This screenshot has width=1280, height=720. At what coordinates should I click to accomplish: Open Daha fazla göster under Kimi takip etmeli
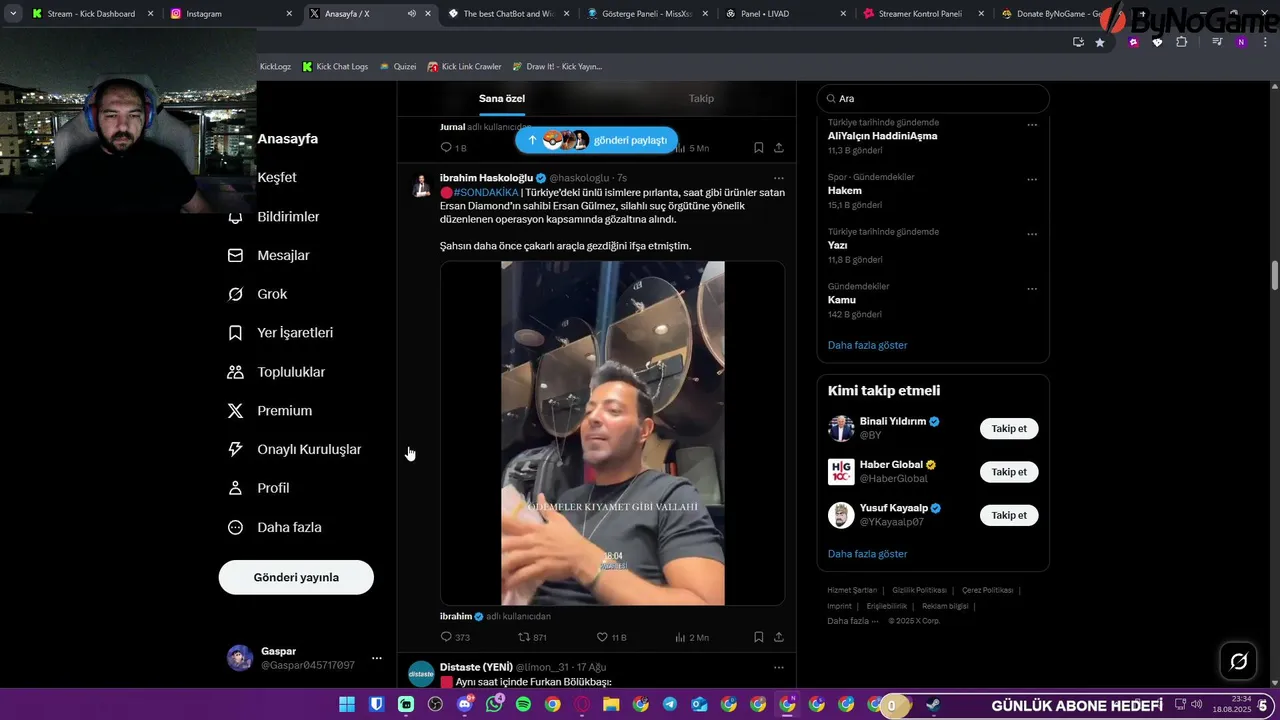(867, 554)
